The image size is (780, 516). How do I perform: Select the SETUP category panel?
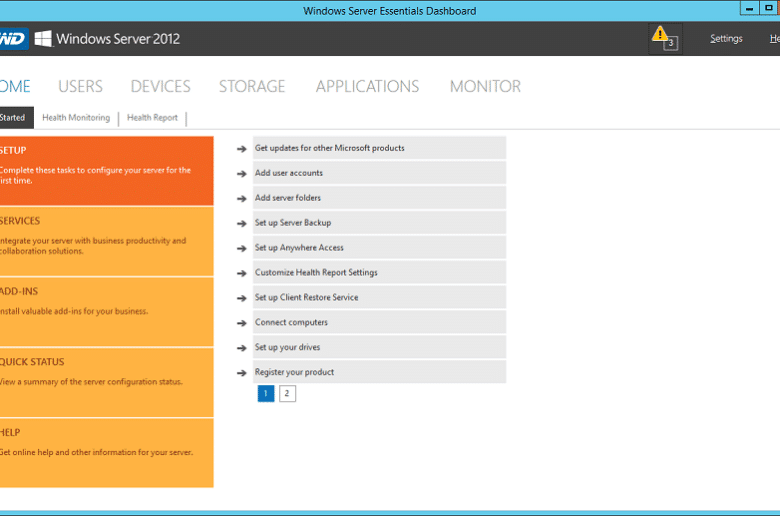coord(106,171)
